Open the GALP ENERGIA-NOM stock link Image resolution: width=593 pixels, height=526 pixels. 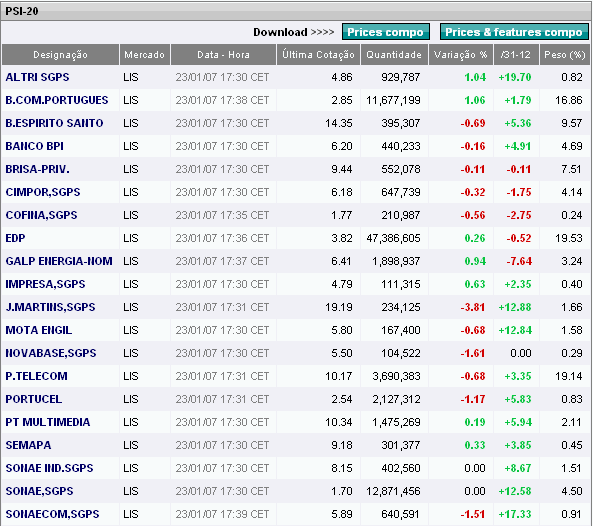point(59,261)
